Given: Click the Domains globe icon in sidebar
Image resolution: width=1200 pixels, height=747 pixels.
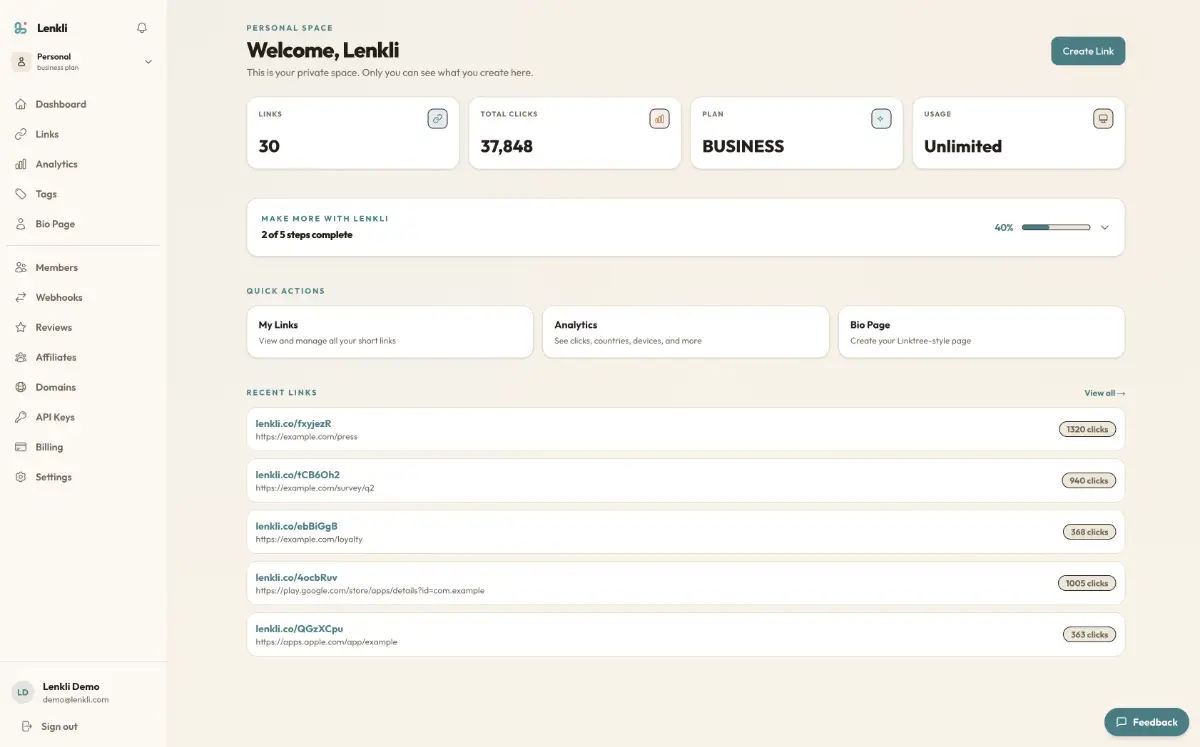Looking at the screenshot, I should (21, 387).
